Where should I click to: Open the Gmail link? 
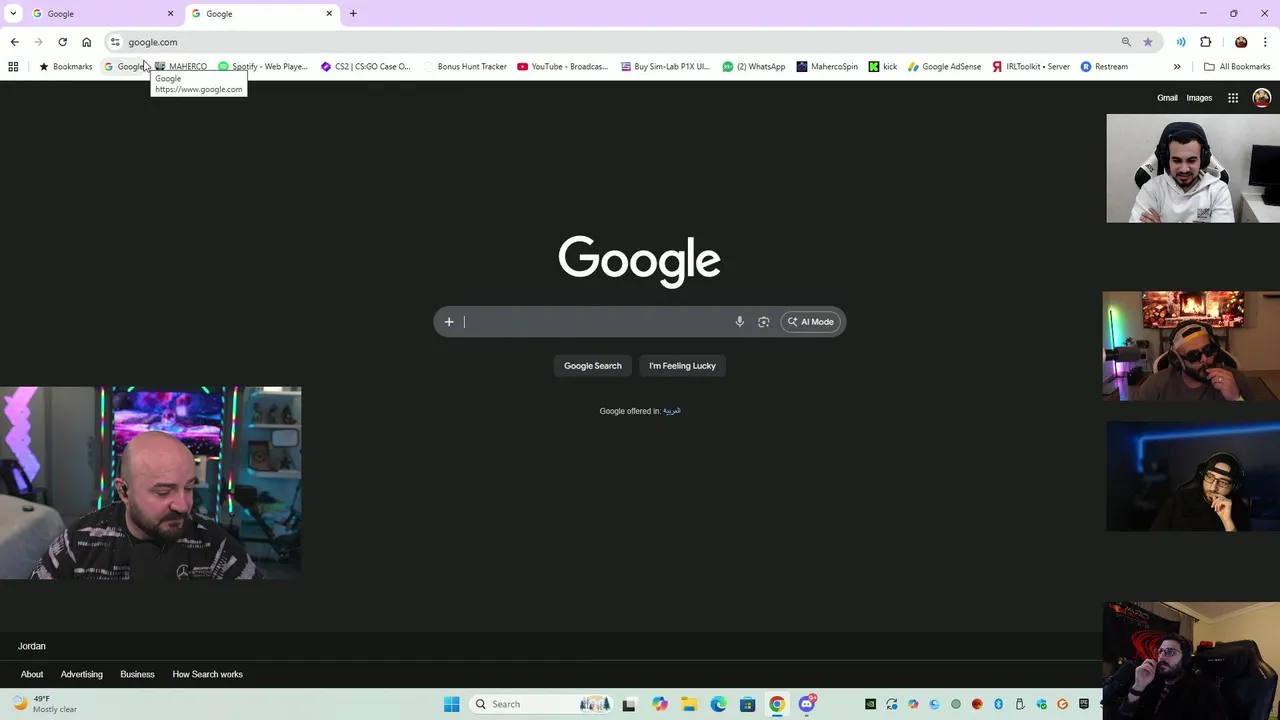coord(1167,98)
